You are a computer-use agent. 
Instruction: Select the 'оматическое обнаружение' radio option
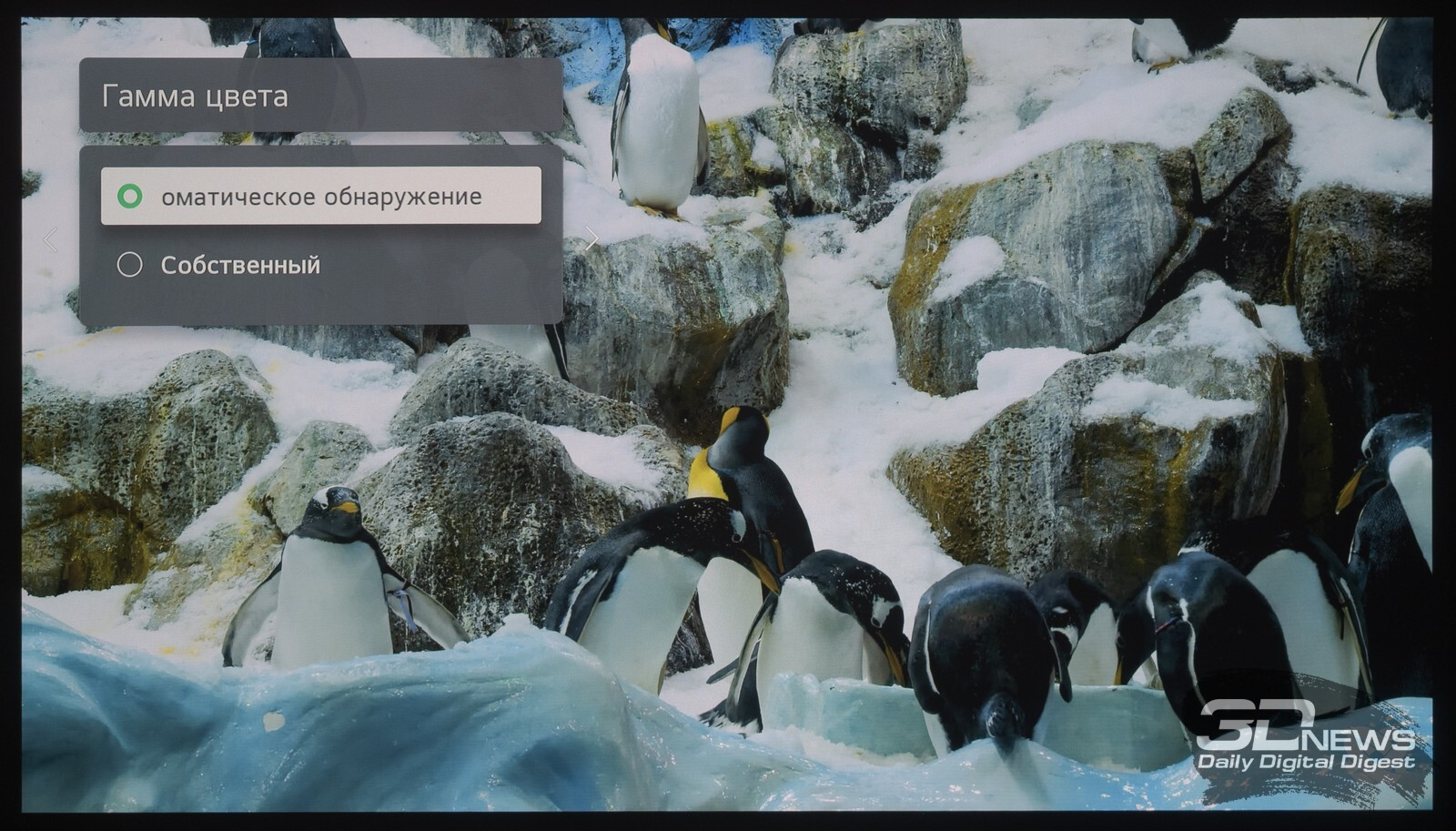tap(320, 196)
